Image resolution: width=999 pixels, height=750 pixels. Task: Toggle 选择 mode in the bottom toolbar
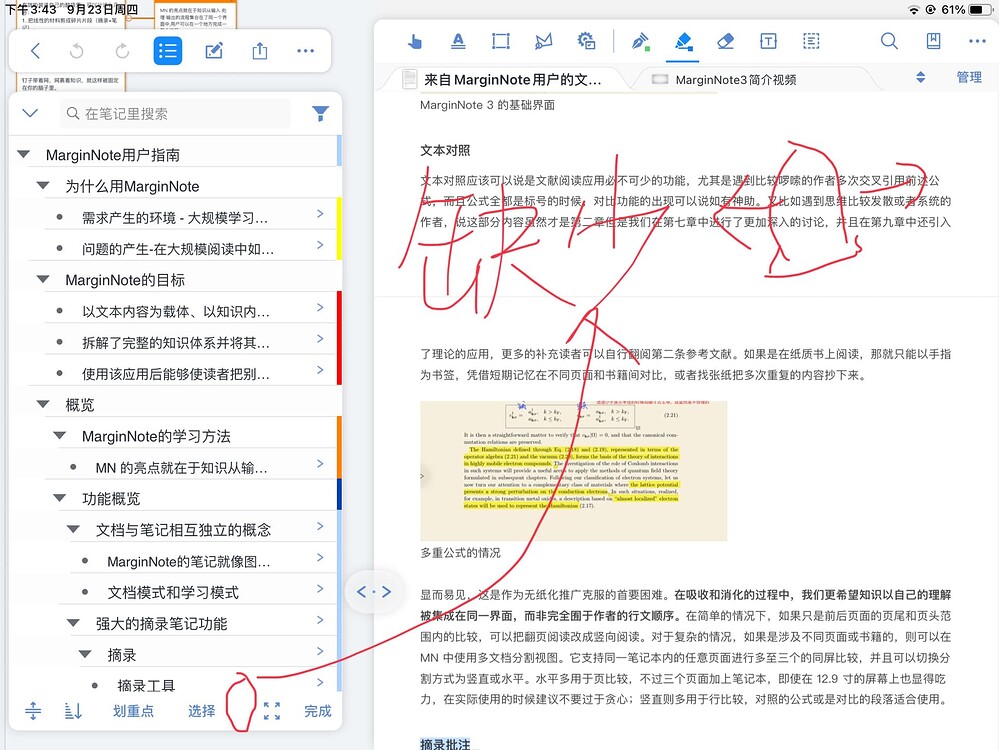pyautogui.click(x=201, y=711)
